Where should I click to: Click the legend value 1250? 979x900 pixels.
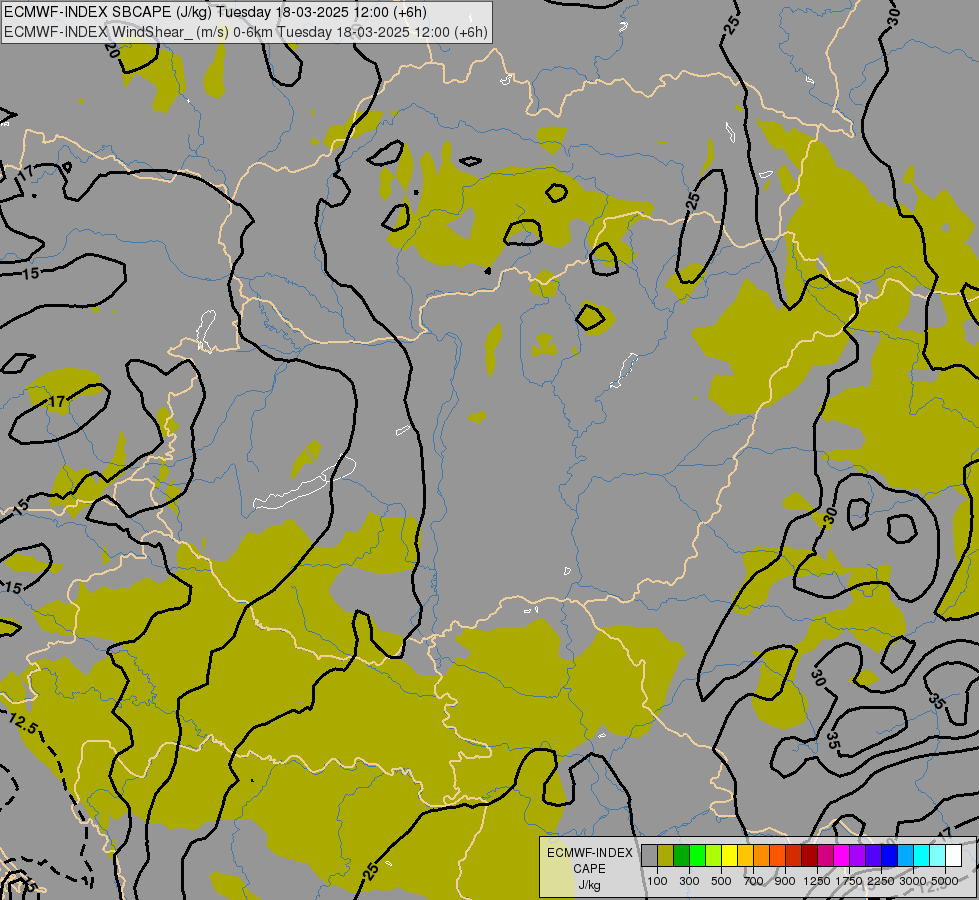[817, 881]
